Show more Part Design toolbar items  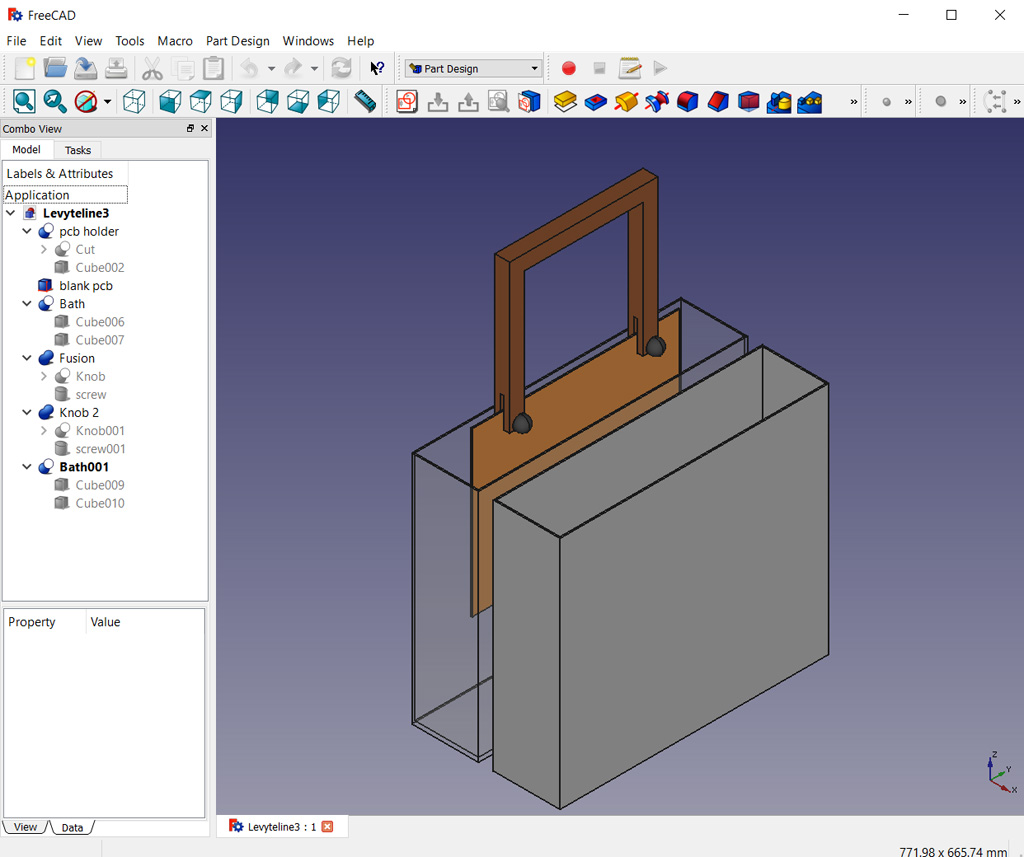tap(854, 102)
